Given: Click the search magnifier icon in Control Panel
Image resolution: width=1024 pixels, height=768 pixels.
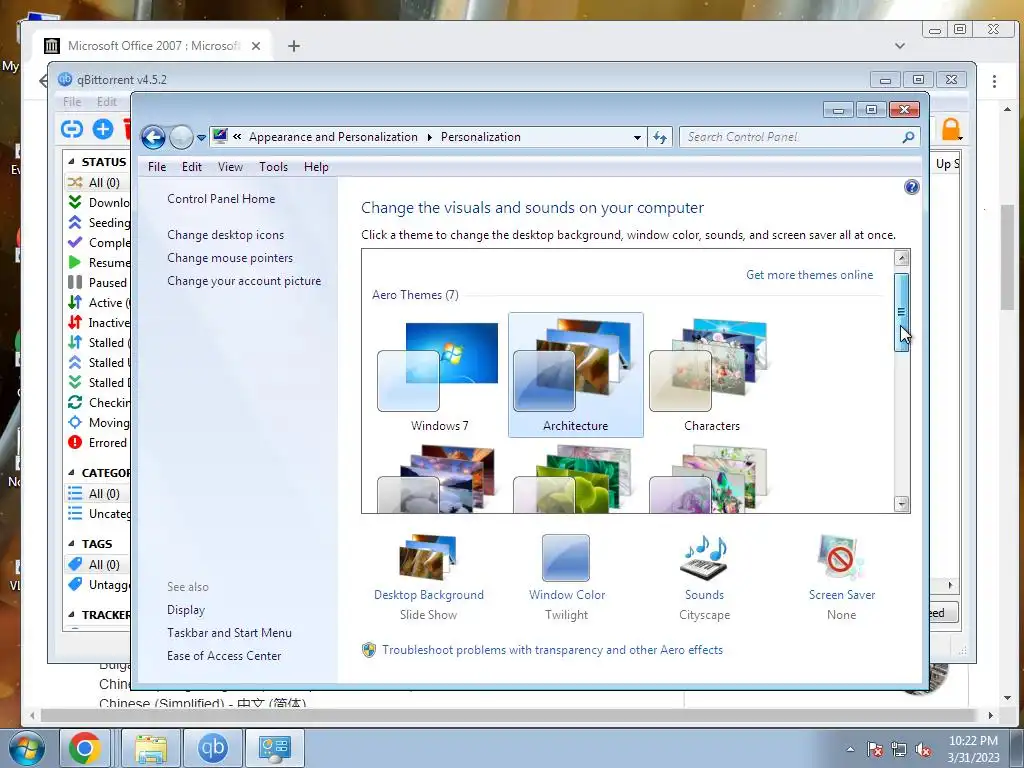Looking at the screenshot, I should pyautogui.click(x=908, y=137).
